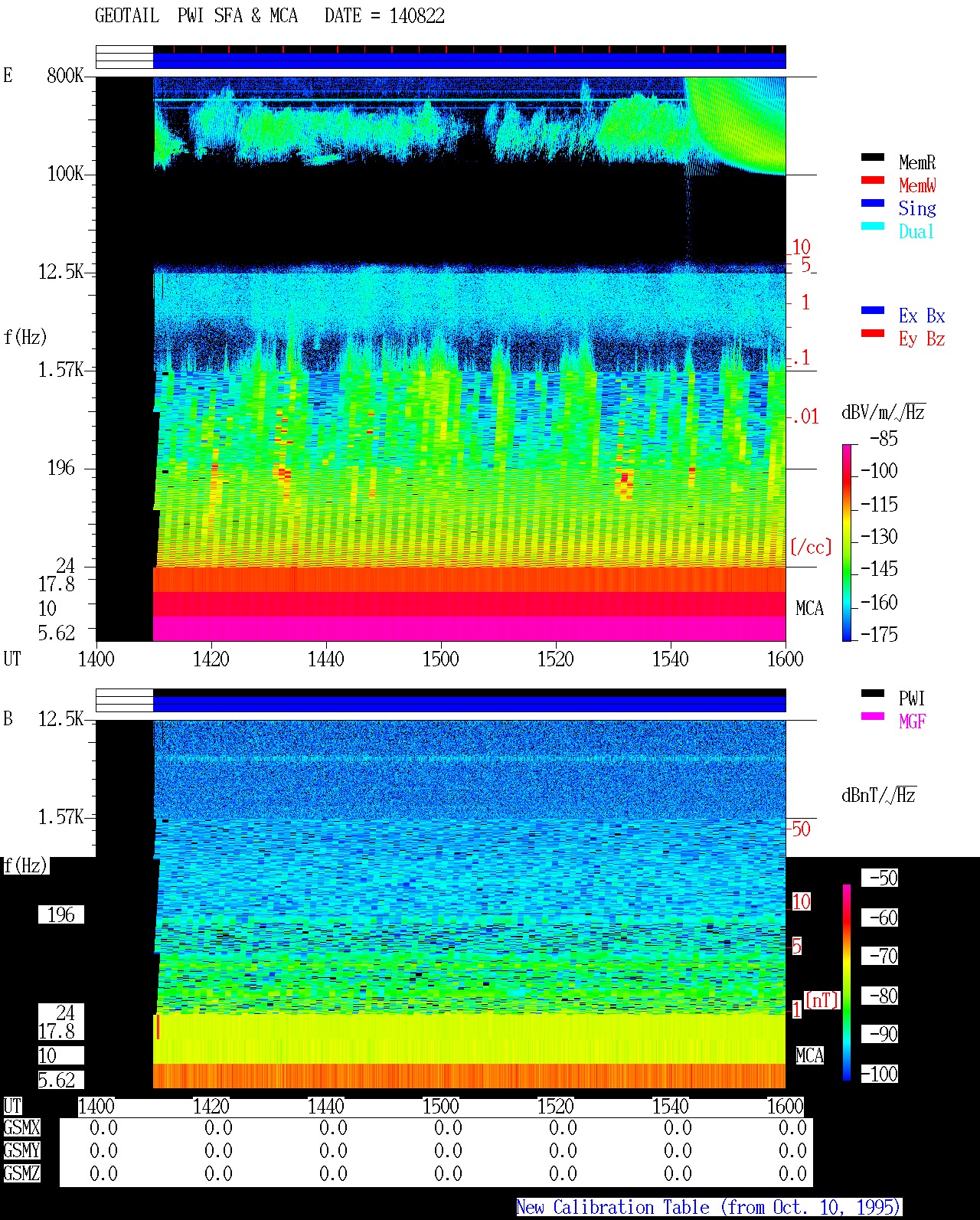Click the GSMX row label
980x1220 pixels.
(21, 1128)
